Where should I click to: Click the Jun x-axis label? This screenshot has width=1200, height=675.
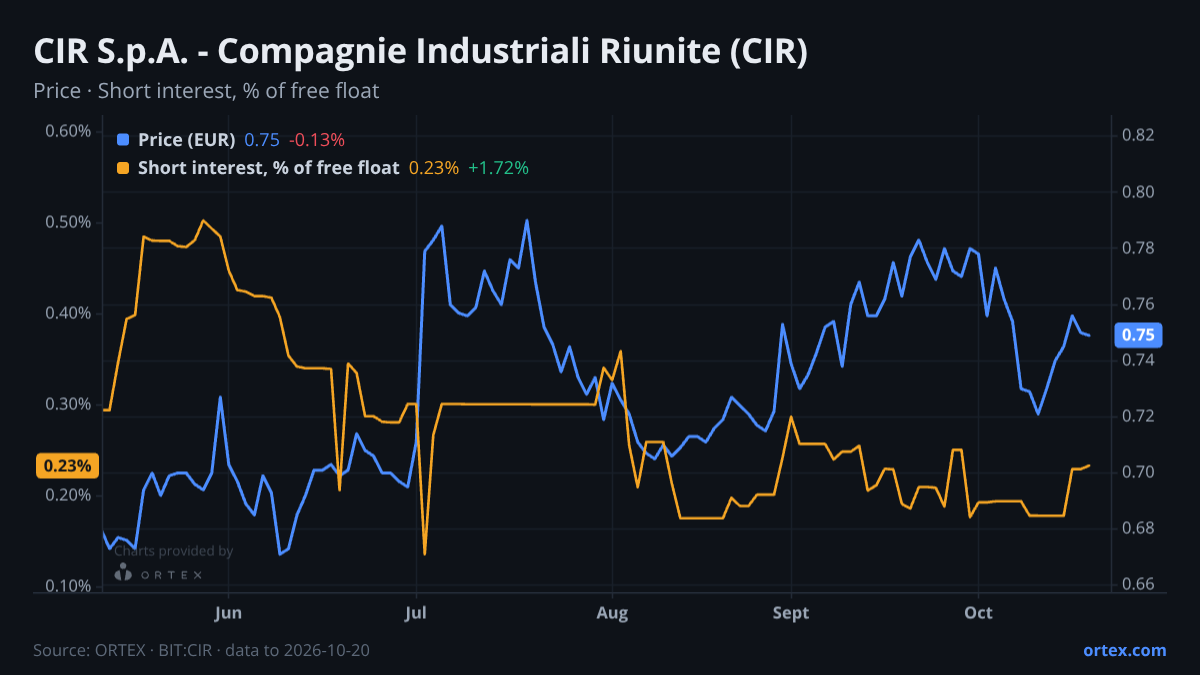[x=229, y=613]
